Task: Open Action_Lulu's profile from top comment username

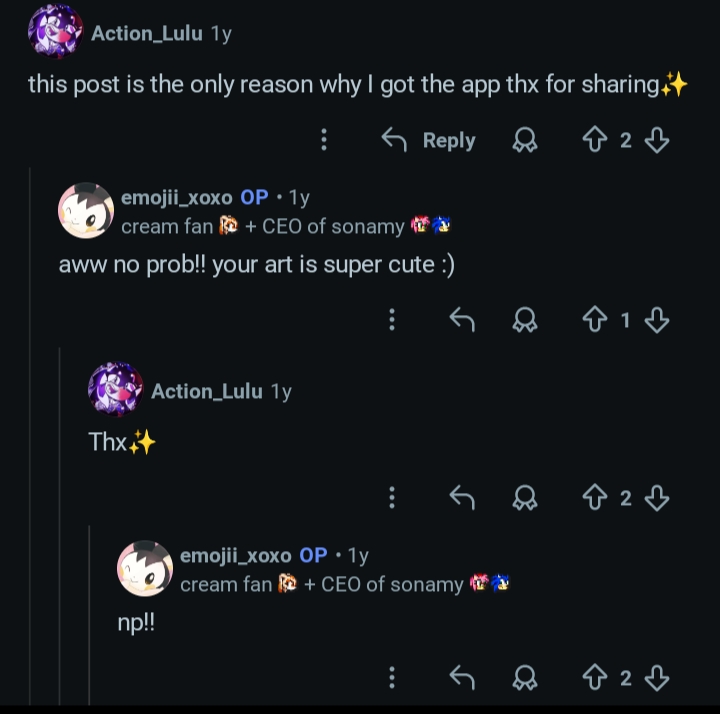Action: click(x=146, y=34)
